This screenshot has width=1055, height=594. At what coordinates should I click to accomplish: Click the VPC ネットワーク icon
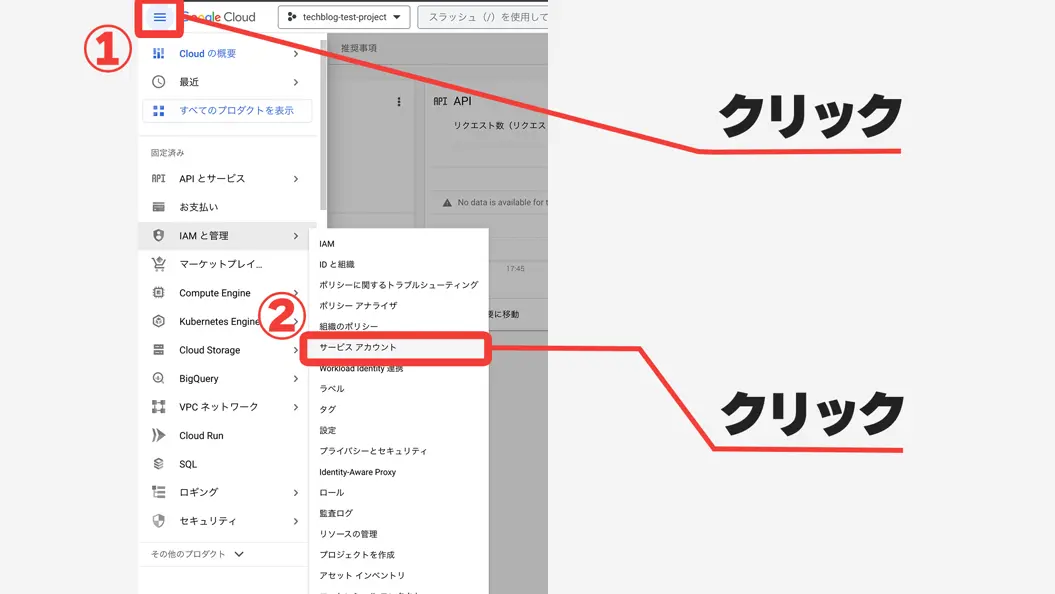pos(158,407)
